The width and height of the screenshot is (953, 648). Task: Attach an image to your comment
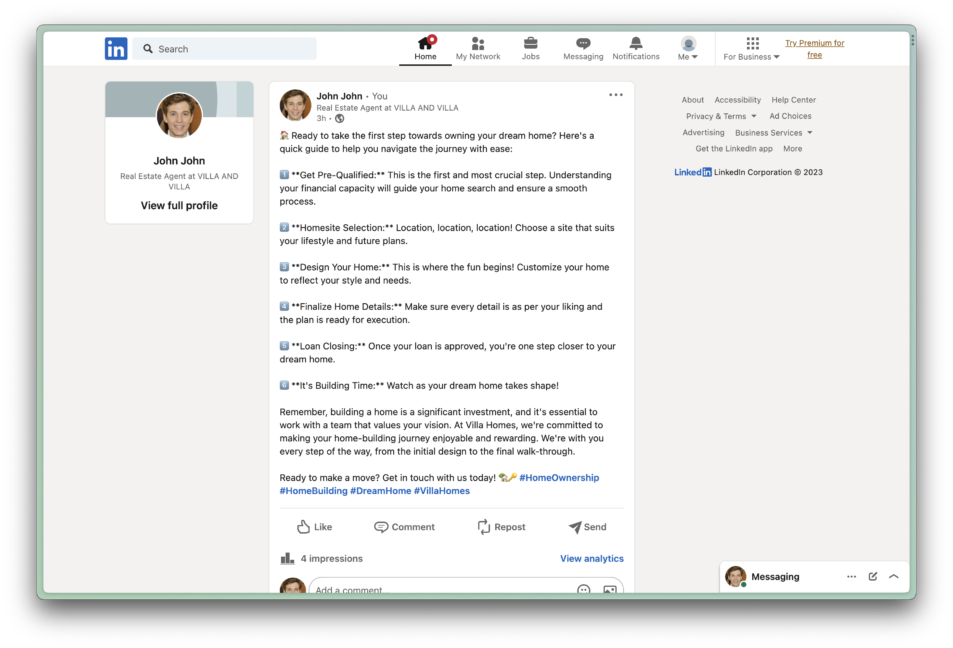(612, 591)
